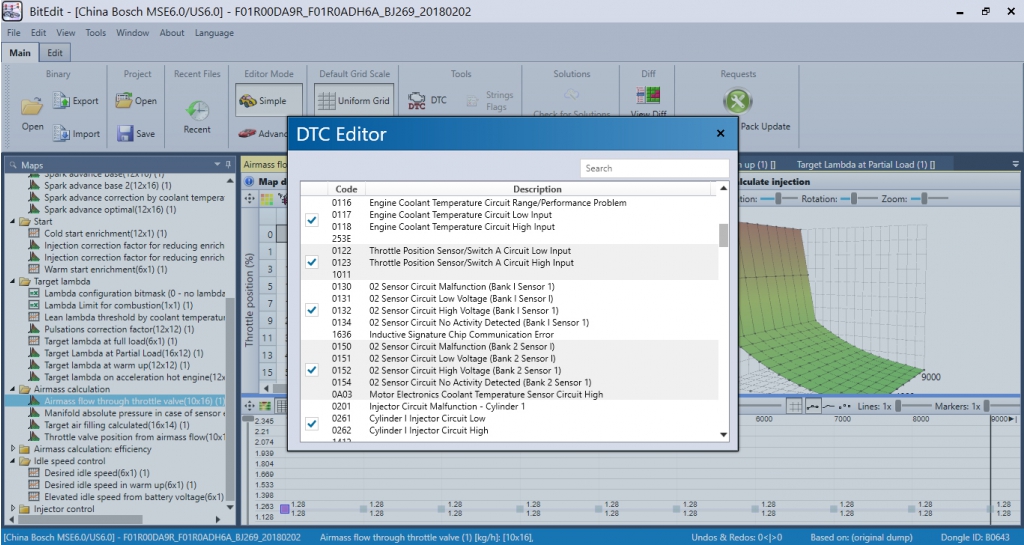Collapse the Idle speed control folder
The width and height of the screenshot is (1024, 545).
[13, 461]
